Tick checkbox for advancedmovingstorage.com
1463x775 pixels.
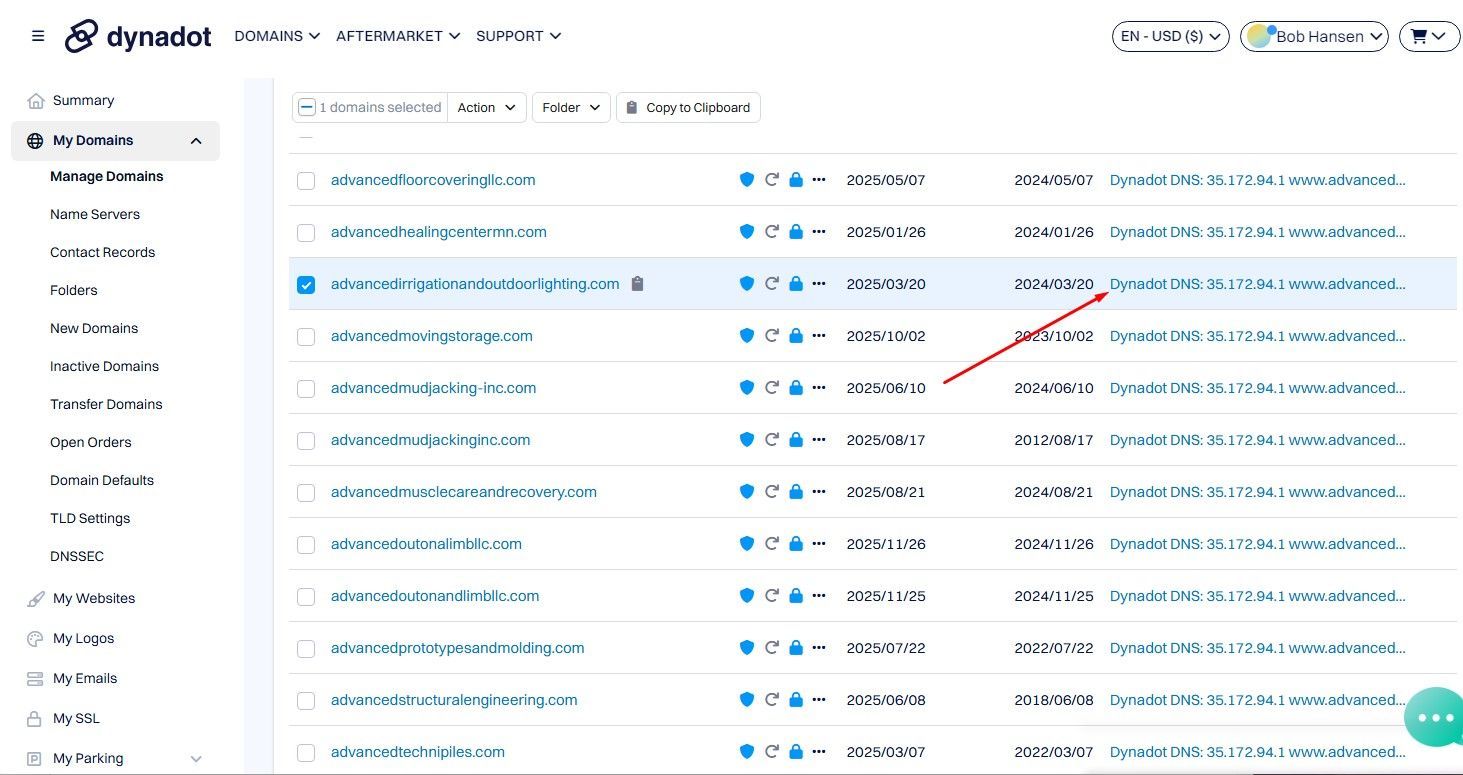(306, 337)
